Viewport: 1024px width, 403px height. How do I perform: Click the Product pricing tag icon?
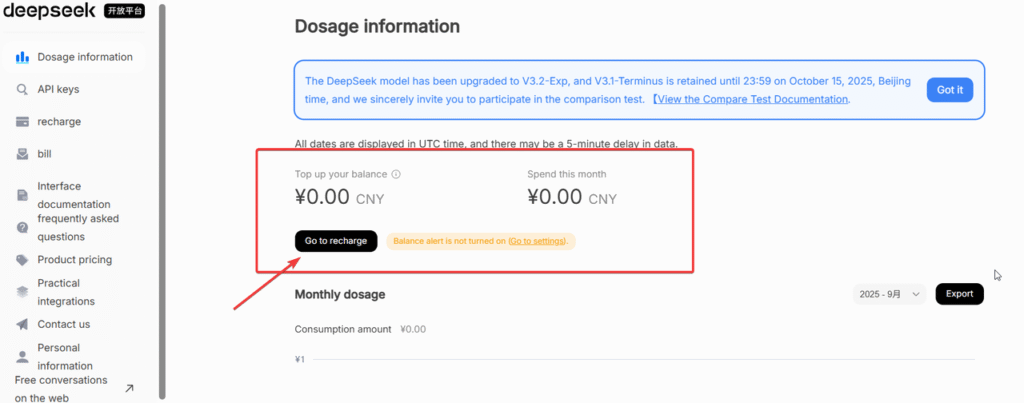pos(22,260)
